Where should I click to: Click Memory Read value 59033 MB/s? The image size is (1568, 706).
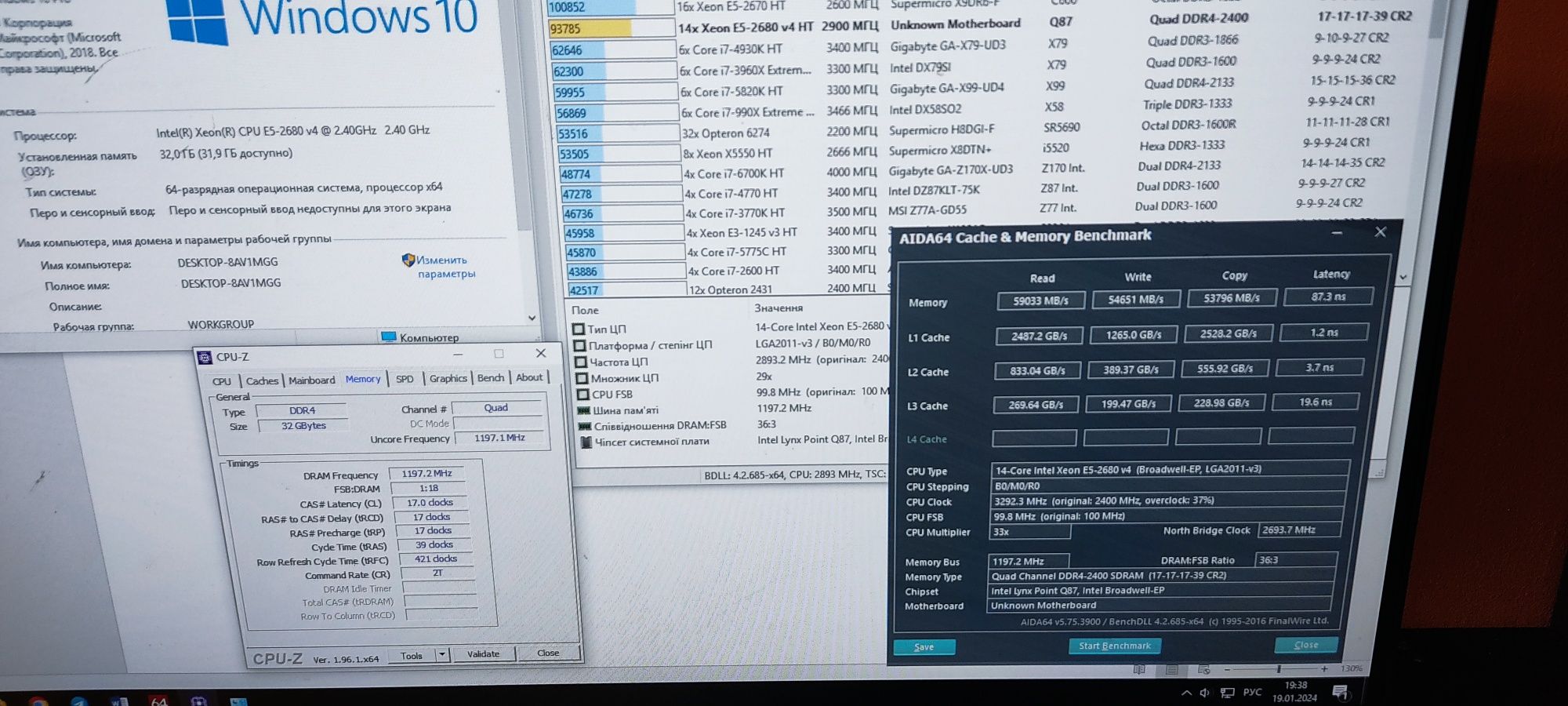(1040, 300)
